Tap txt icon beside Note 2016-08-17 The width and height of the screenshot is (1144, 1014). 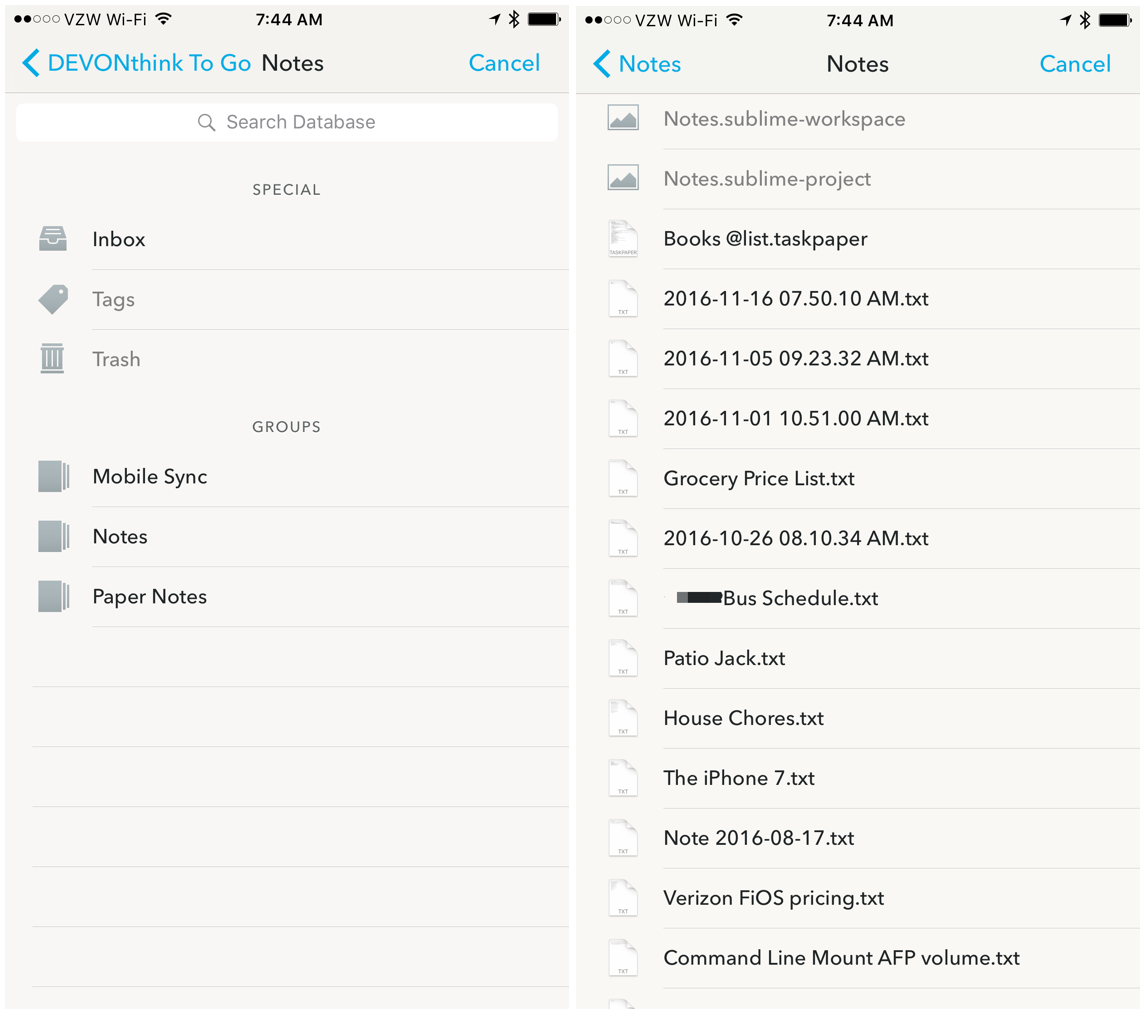[x=623, y=837]
